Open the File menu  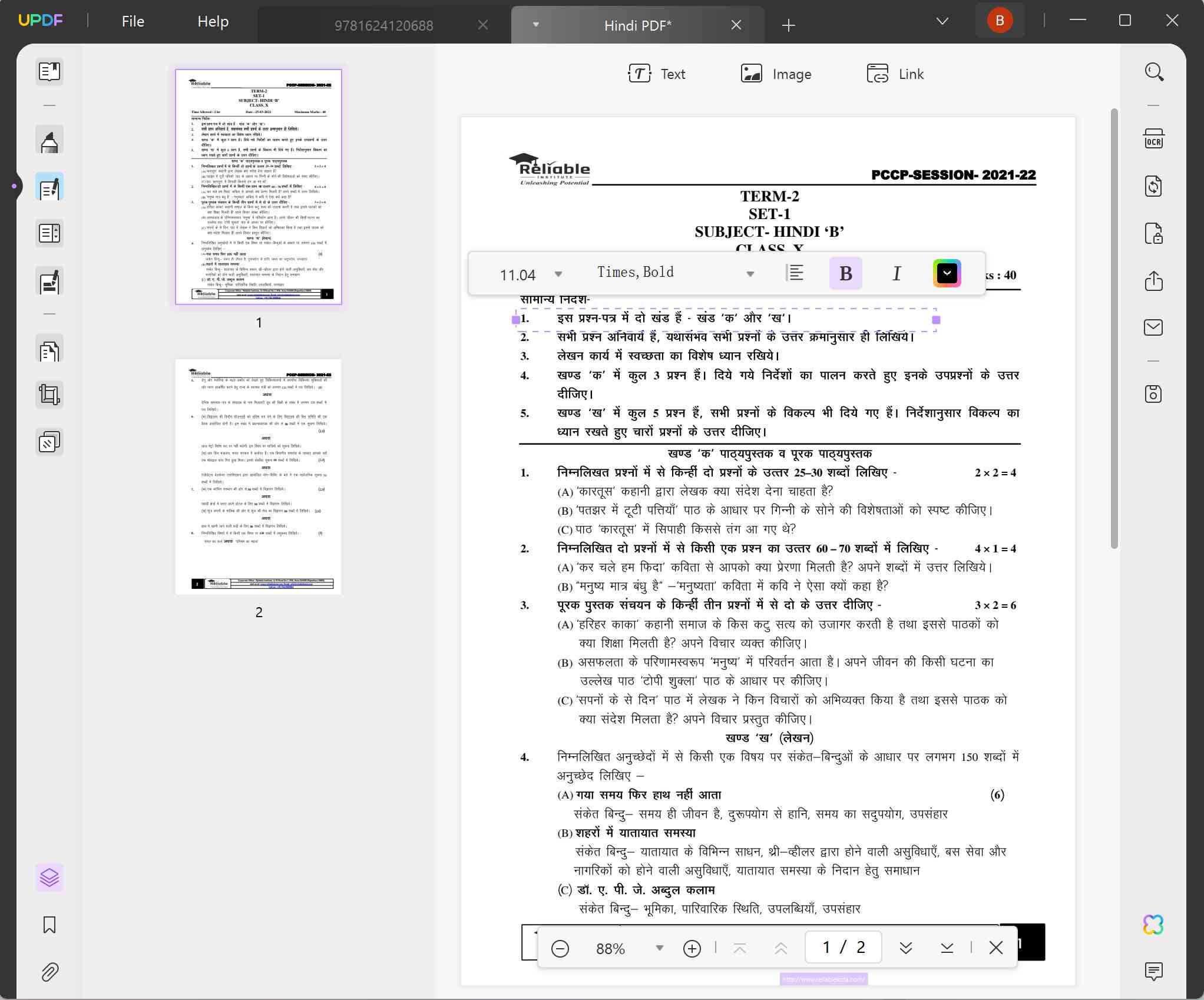point(133,21)
